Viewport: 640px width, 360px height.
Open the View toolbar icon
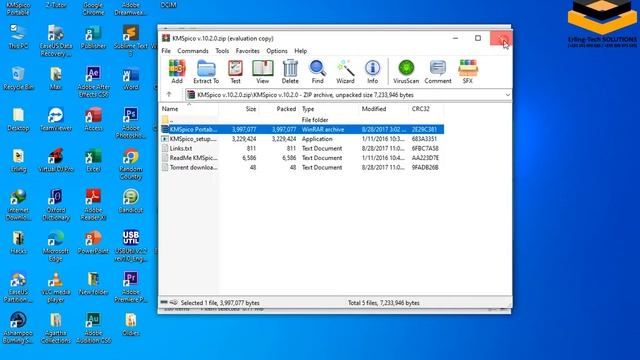pyautogui.click(x=262, y=71)
